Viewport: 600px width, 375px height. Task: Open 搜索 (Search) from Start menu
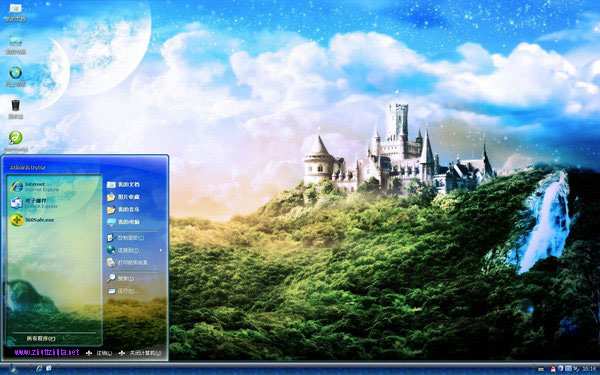(120, 278)
